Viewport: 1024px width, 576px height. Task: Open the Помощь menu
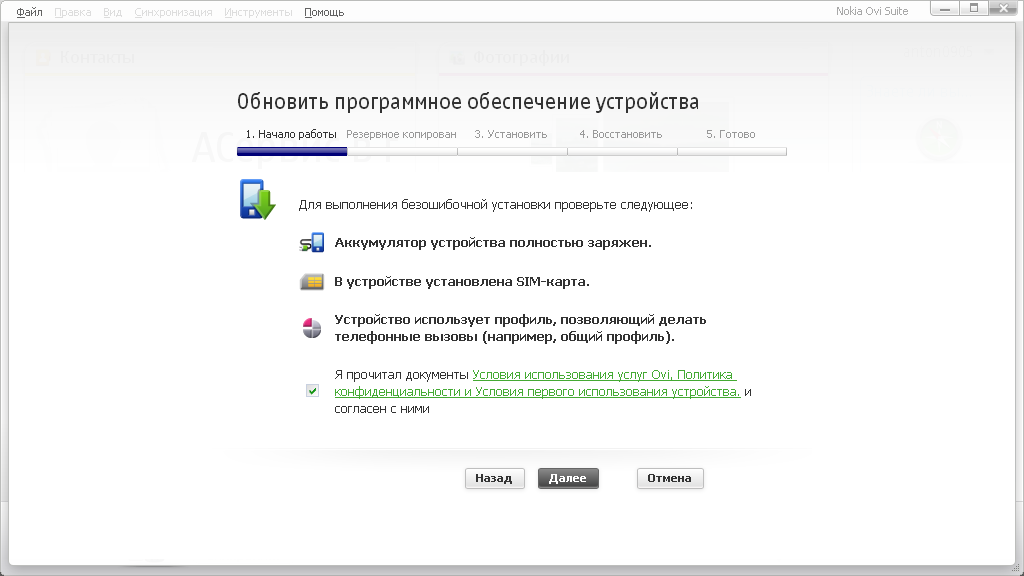coord(324,12)
